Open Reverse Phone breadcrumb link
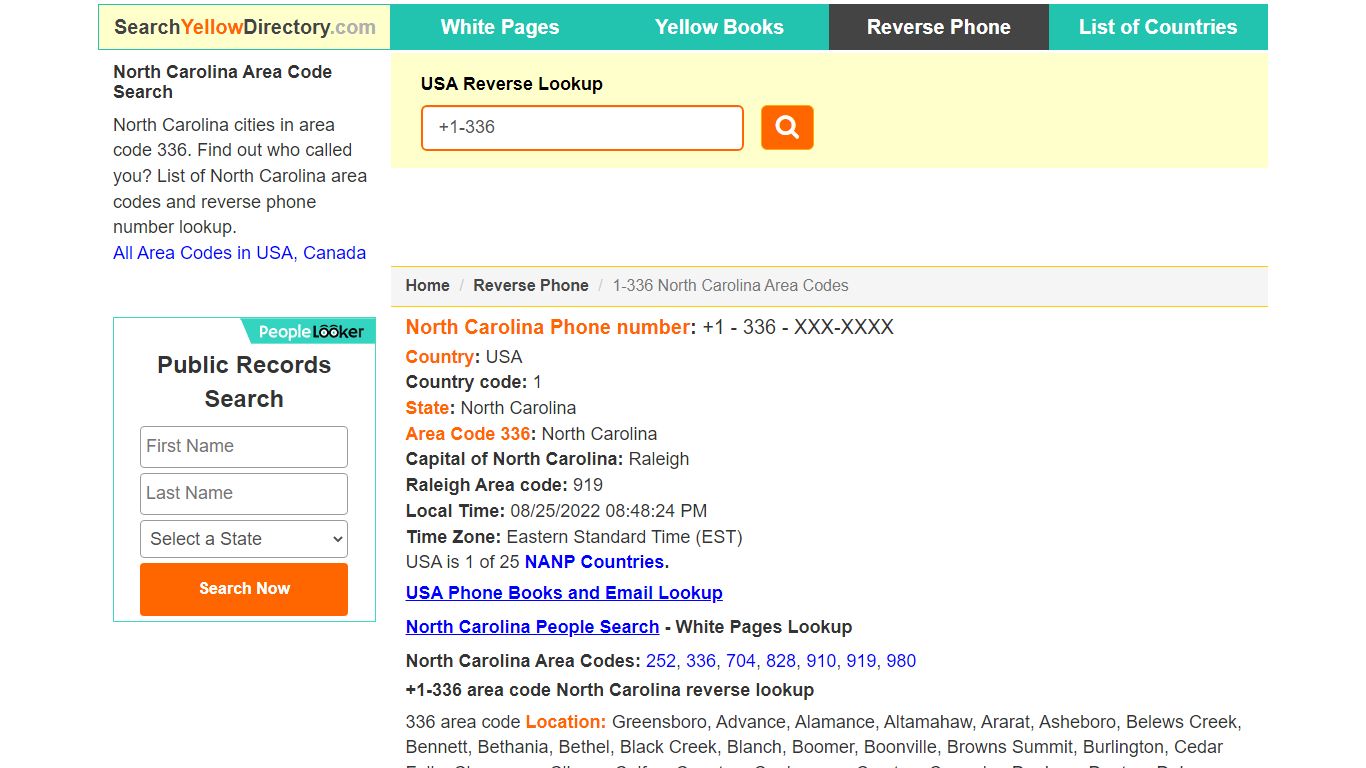1366x768 pixels. pos(531,285)
